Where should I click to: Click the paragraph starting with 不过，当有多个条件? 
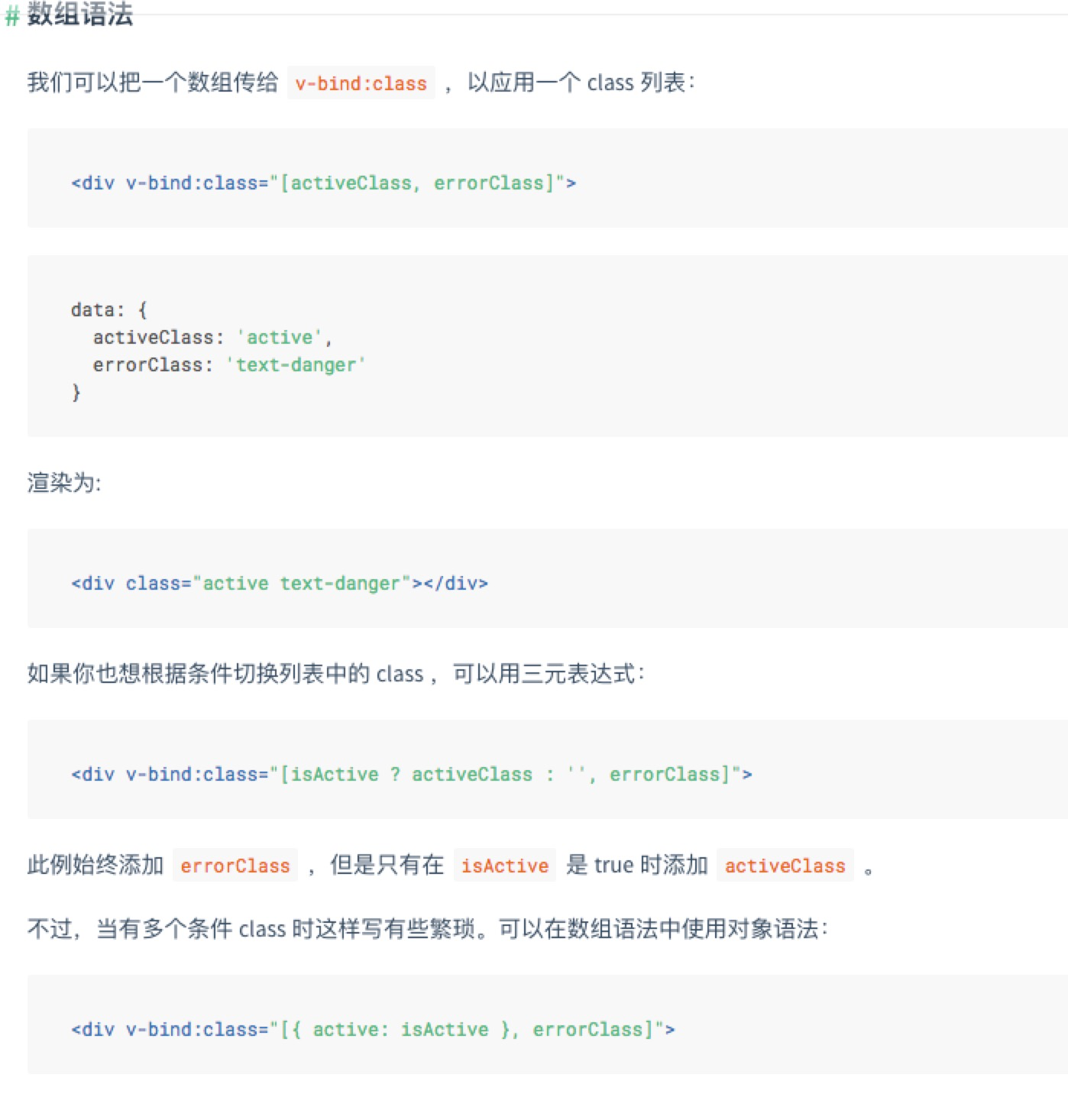pyautogui.click(x=428, y=928)
